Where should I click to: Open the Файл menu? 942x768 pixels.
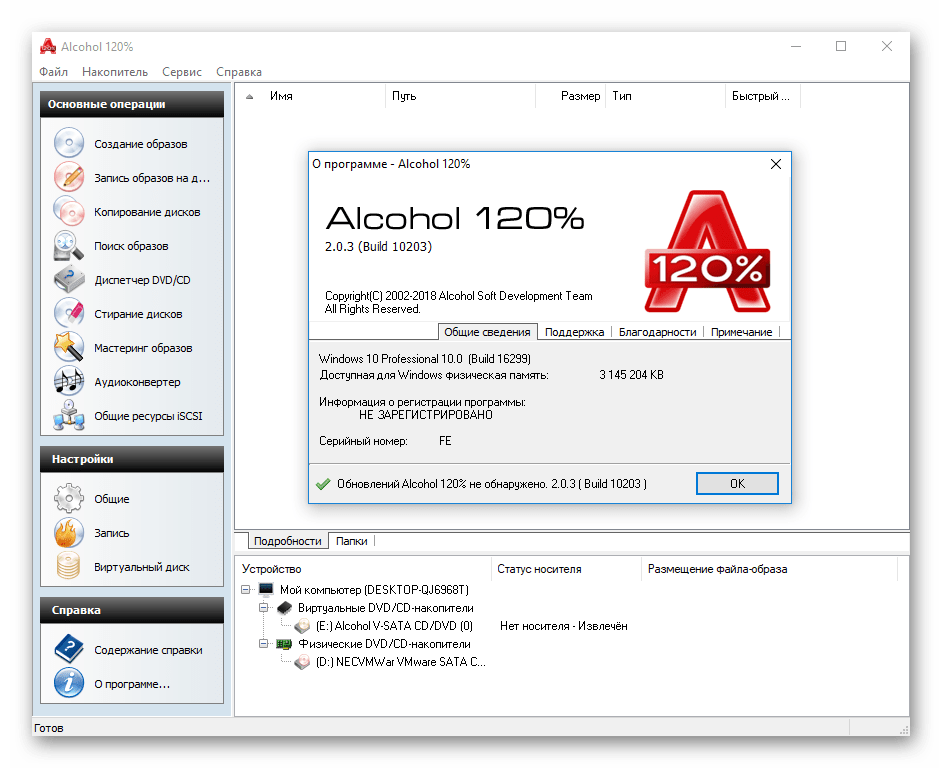pyautogui.click(x=53, y=72)
